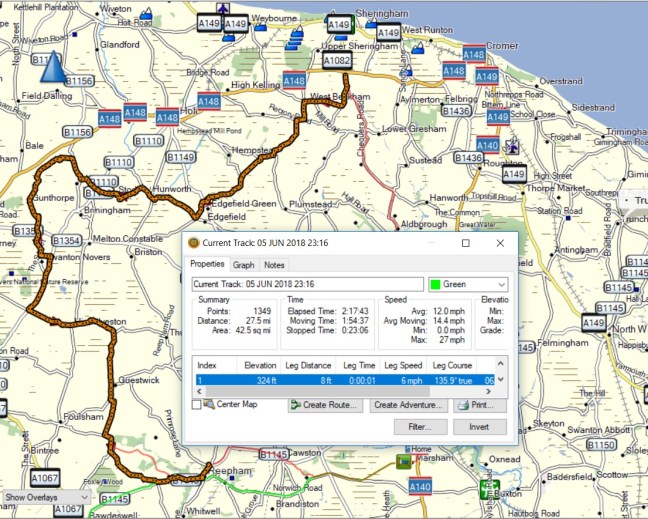This screenshot has height=519, width=648.
Task: Enable the Center Map checkbox
Action: (197, 405)
